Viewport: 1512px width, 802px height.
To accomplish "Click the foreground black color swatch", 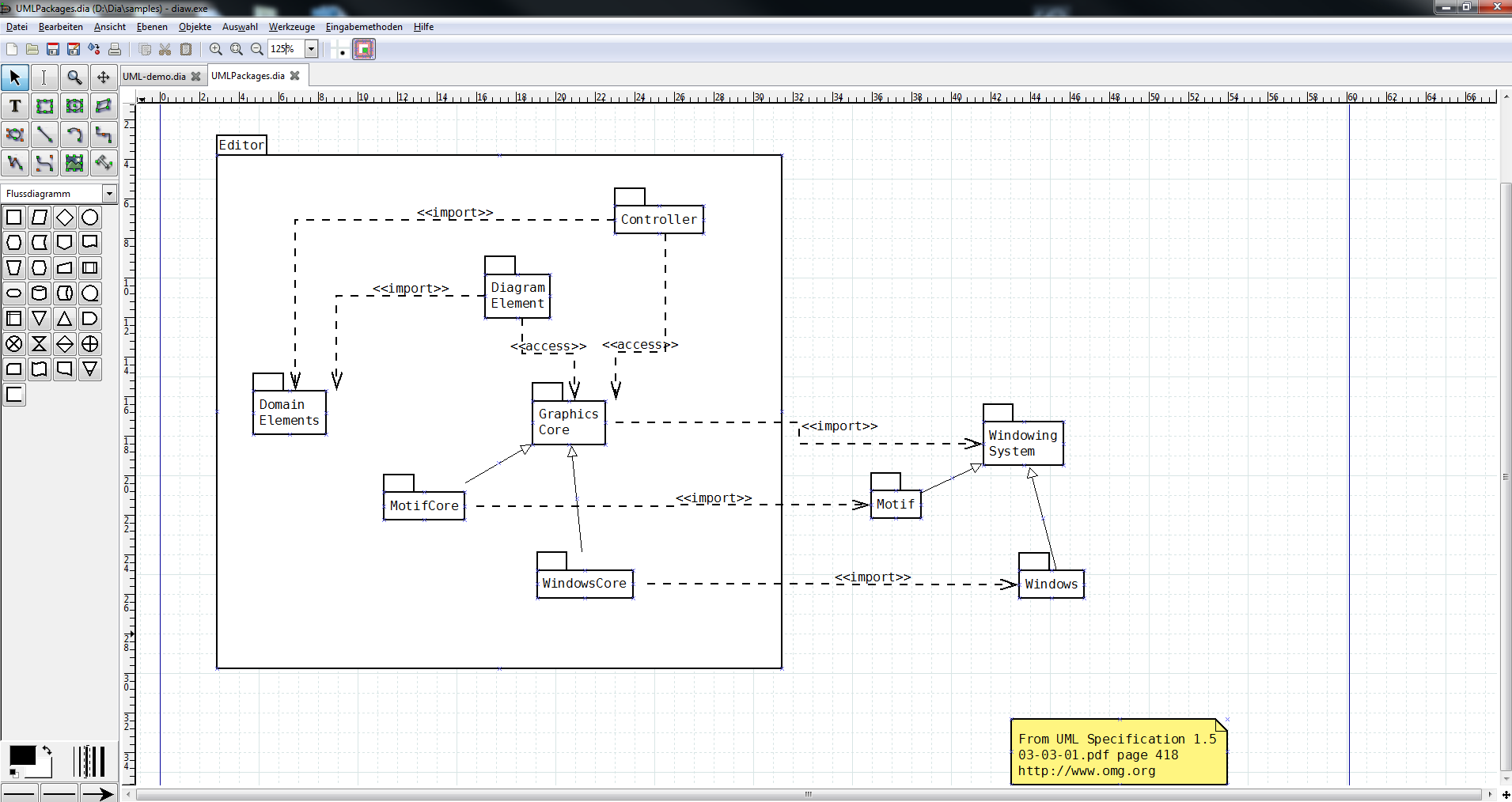I will click(x=22, y=755).
